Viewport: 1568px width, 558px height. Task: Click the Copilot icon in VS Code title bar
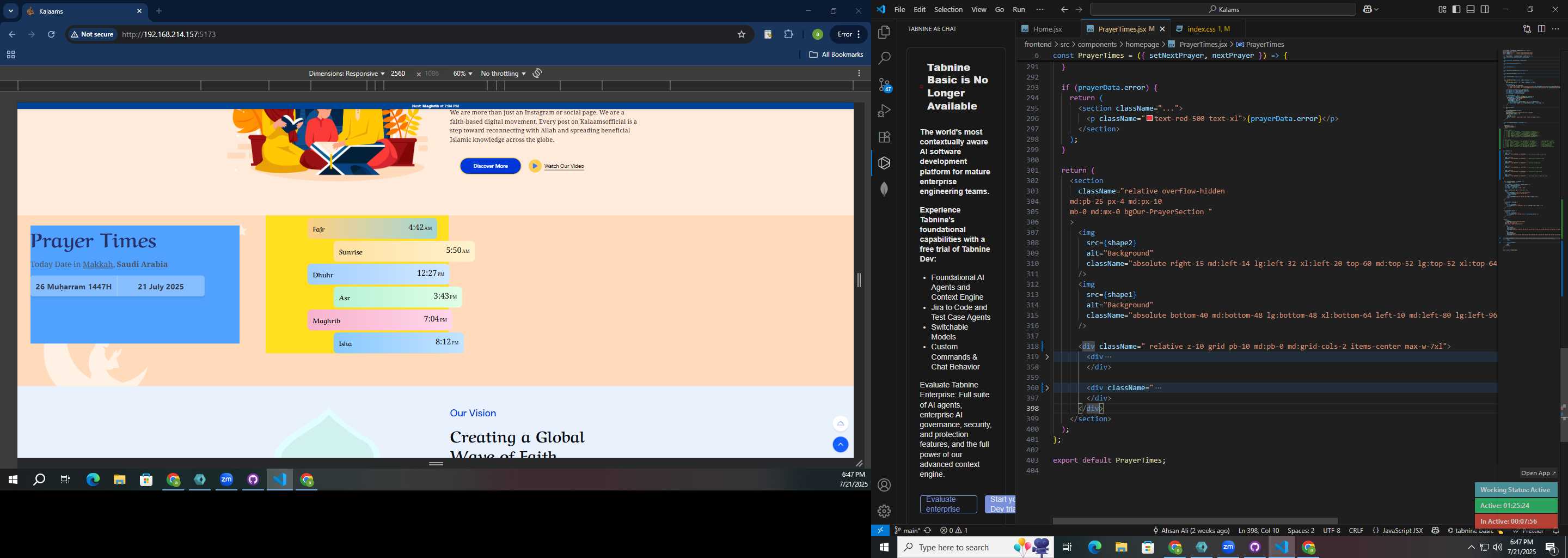point(1368,10)
